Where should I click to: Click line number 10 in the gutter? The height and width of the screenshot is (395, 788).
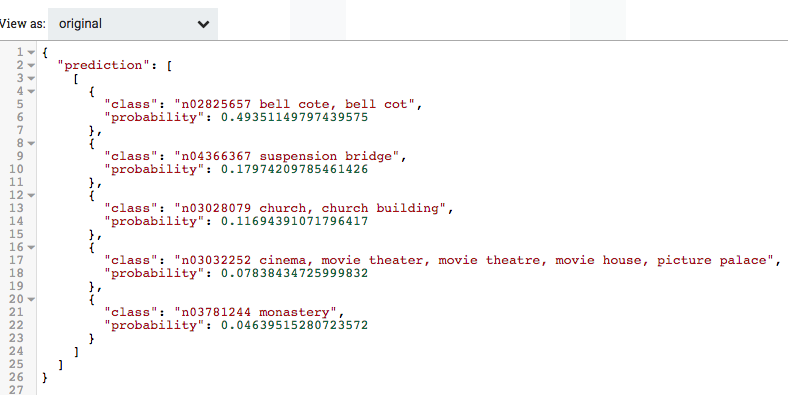(16, 169)
